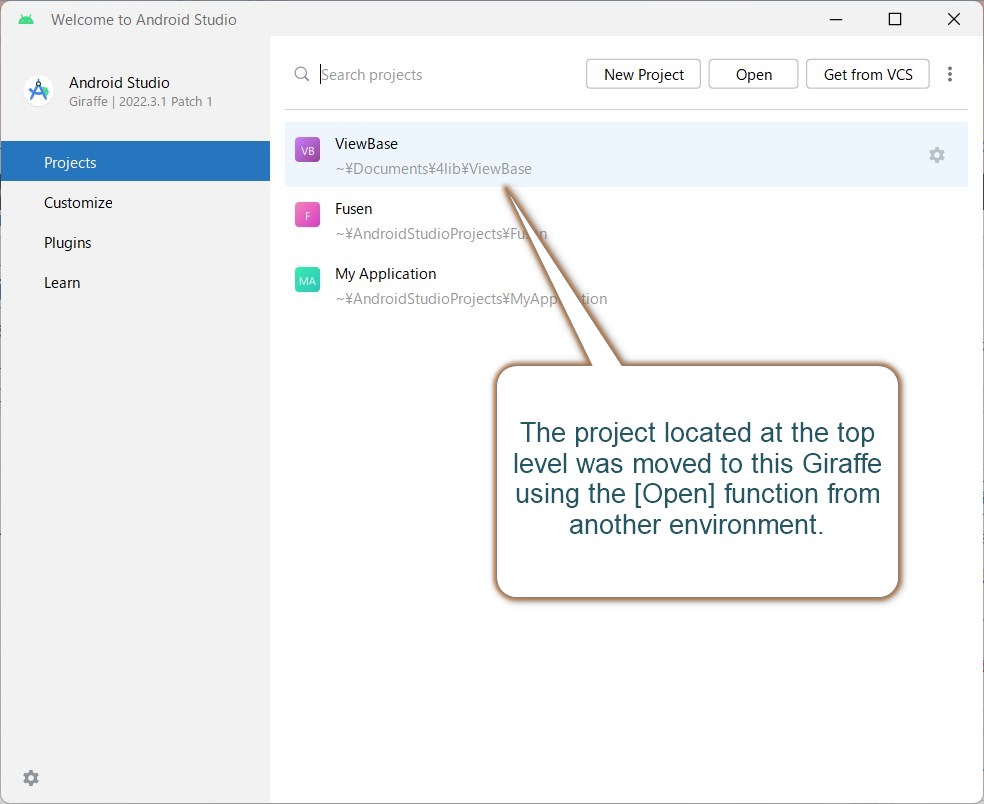This screenshot has height=804, width=984.
Task: Click the Open button
Action: (x=753, y=74)
